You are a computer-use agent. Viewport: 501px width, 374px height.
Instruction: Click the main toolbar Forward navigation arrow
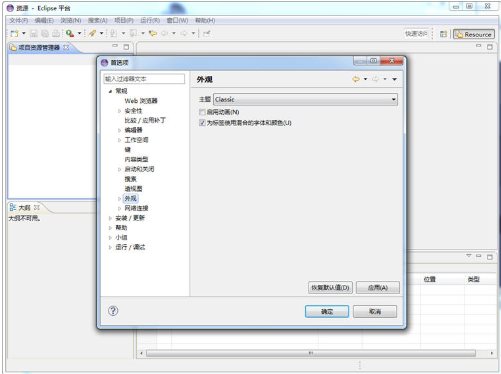coord(184,33)
